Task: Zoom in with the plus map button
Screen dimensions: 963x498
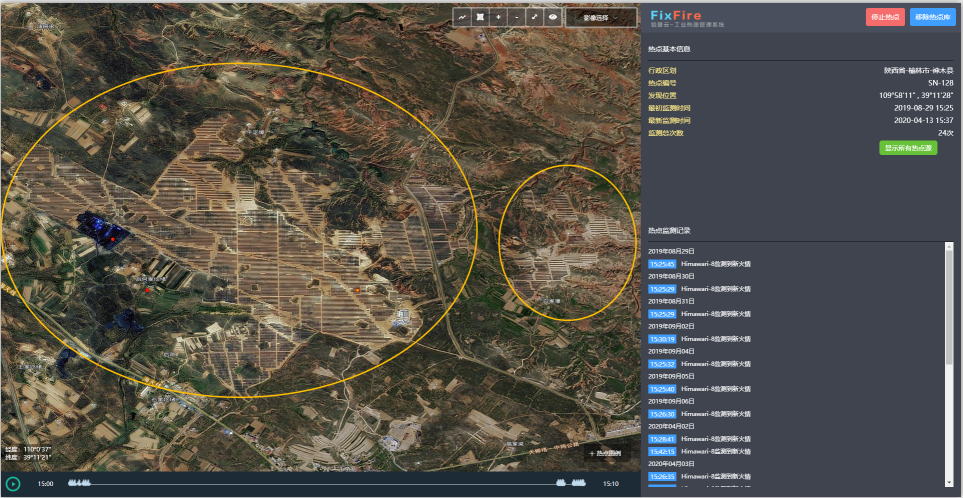Action: [x=499, y=18]
